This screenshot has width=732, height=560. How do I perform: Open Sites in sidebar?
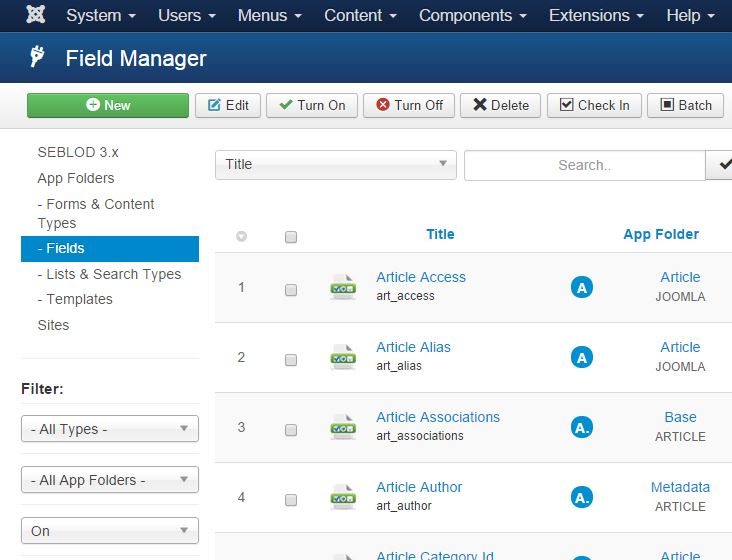point(53,325)
